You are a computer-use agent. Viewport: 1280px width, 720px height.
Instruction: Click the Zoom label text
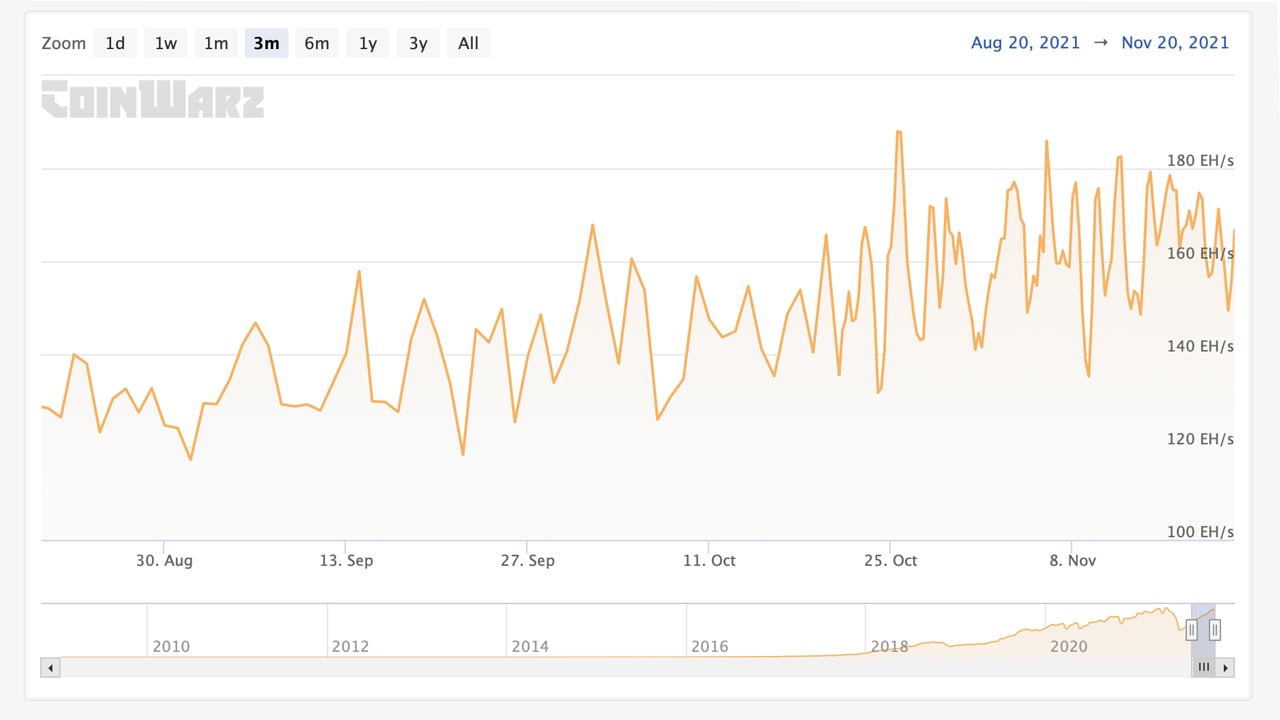[63, 43]
